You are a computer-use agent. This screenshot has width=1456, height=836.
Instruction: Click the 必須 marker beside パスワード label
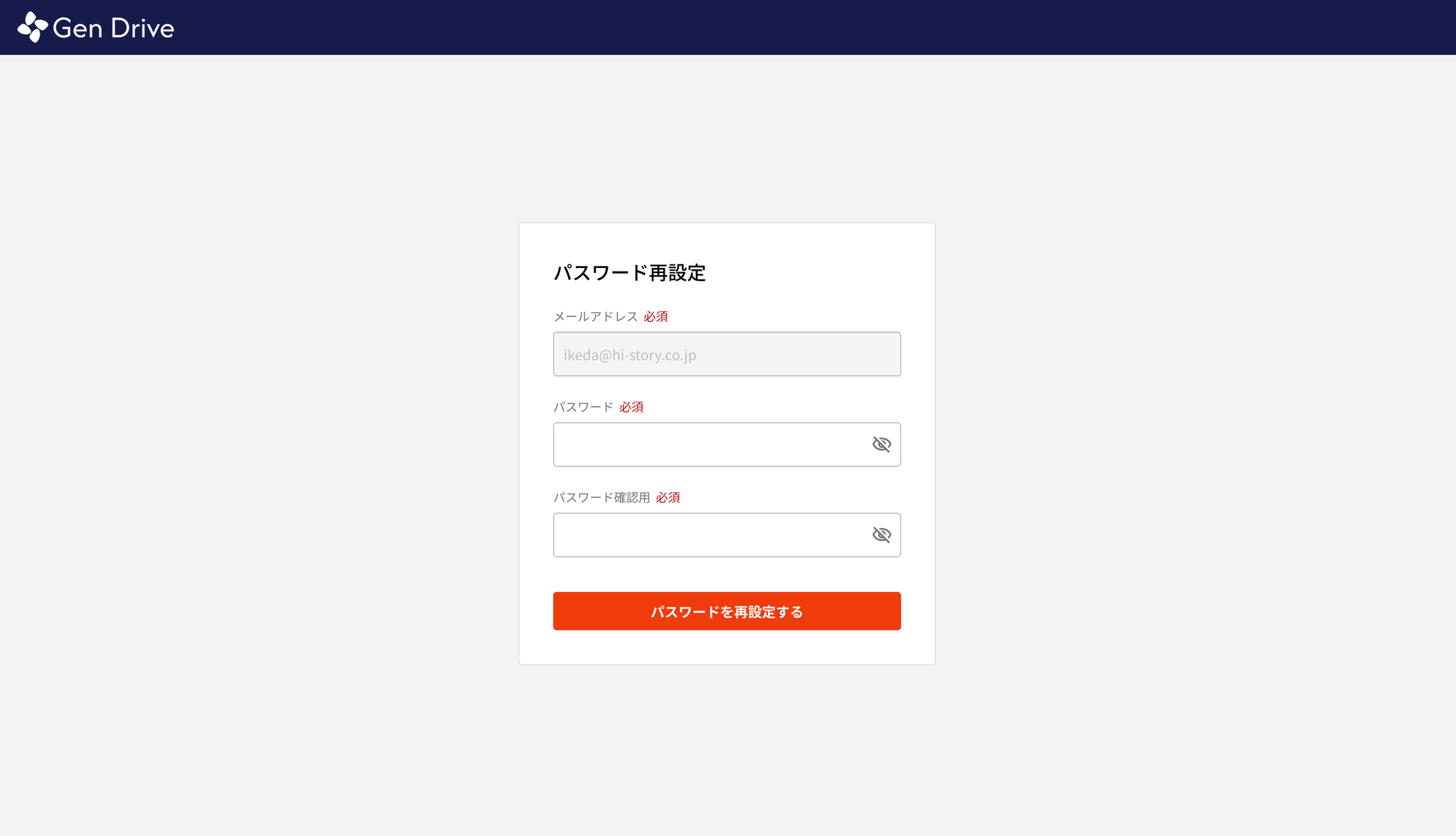tap(631, 407)
